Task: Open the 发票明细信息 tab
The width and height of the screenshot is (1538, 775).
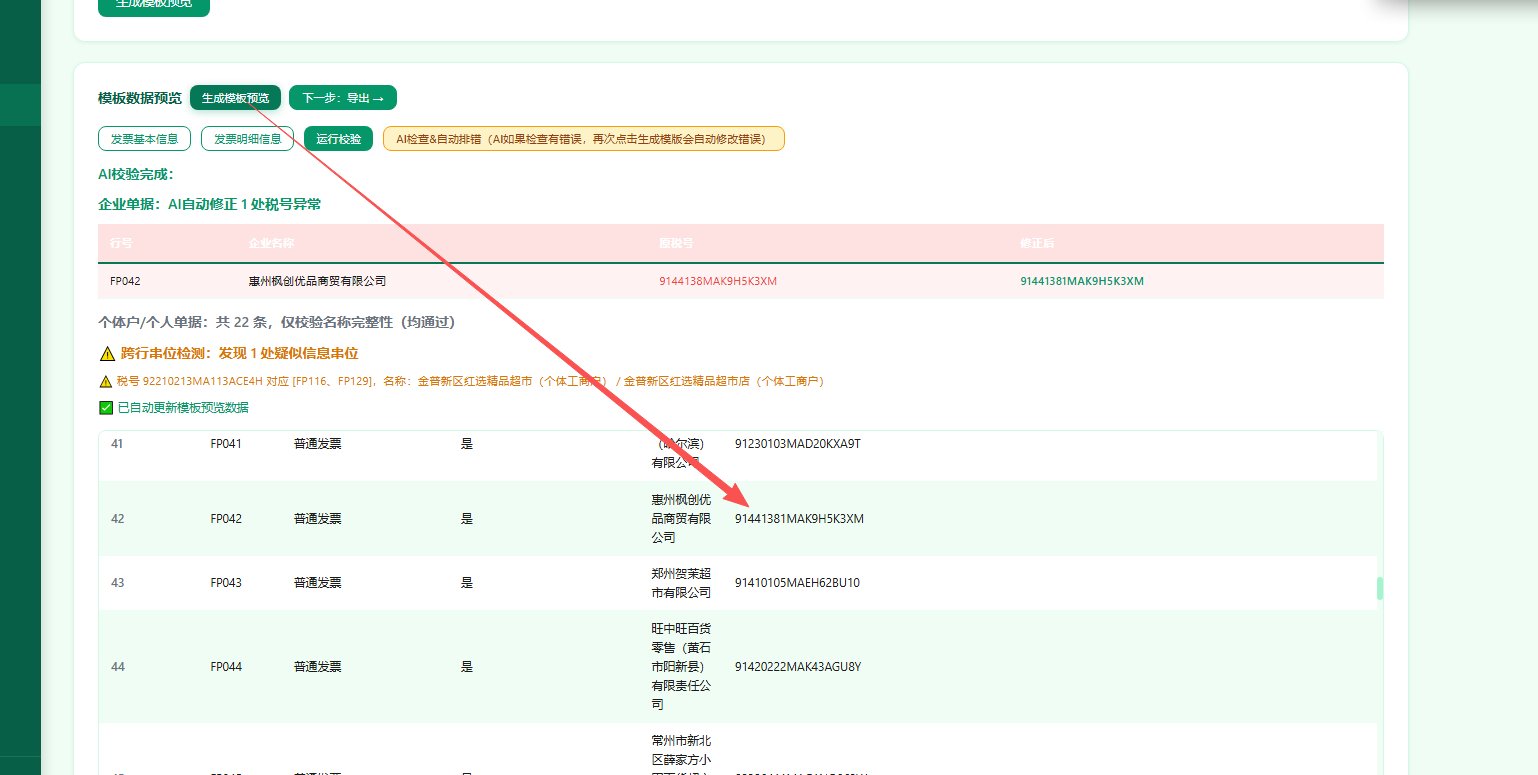Action: tap(247, 139)
